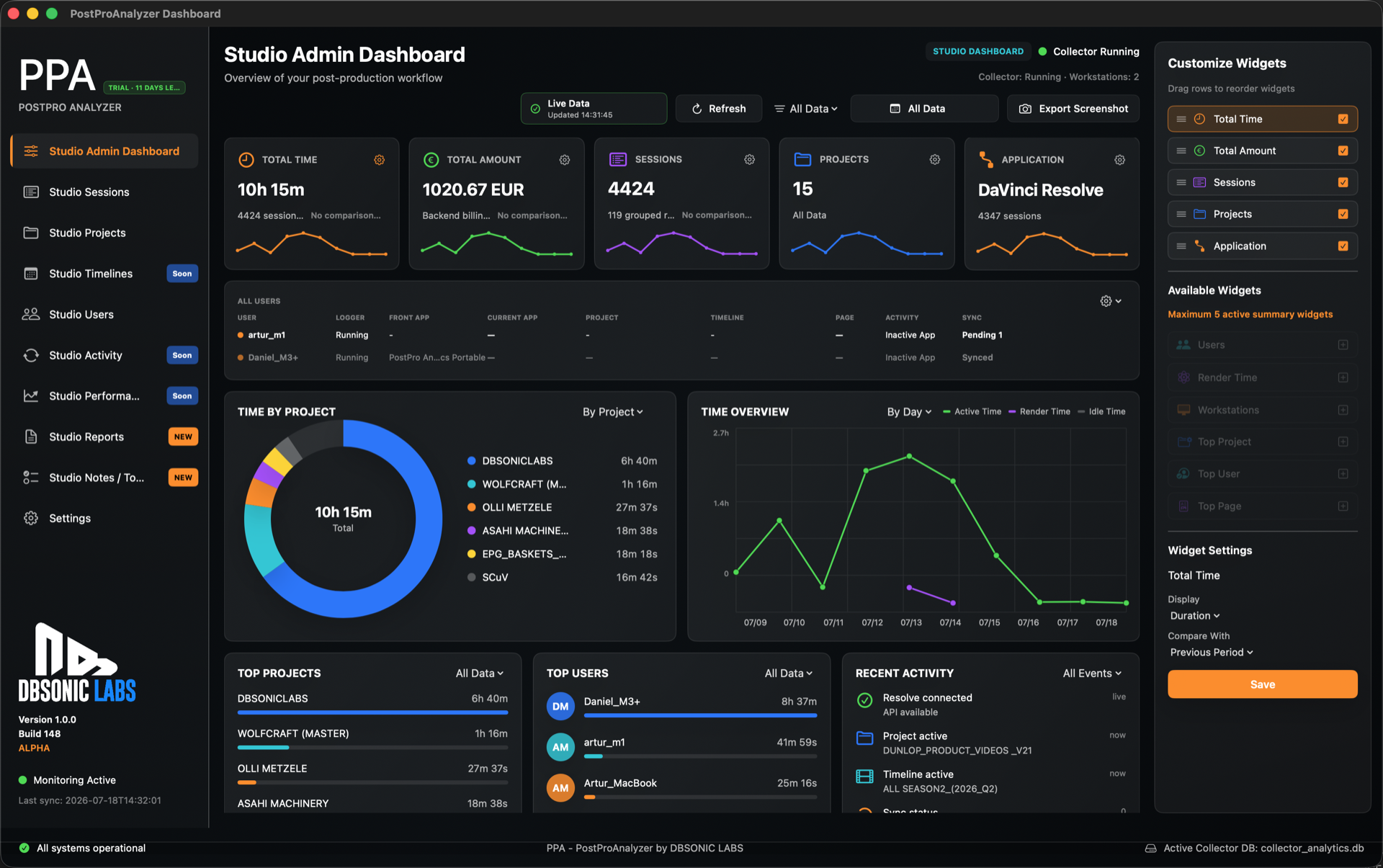
Task: Click the DM avatar for Daniel_M3+
Action: point(560,707)
